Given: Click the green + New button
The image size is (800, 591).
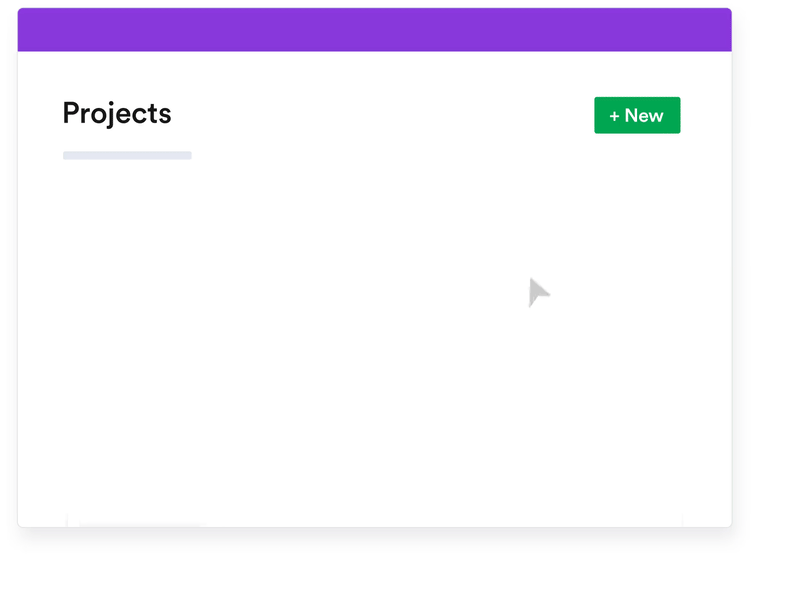Looking at the screenshot, I should 637,115.
